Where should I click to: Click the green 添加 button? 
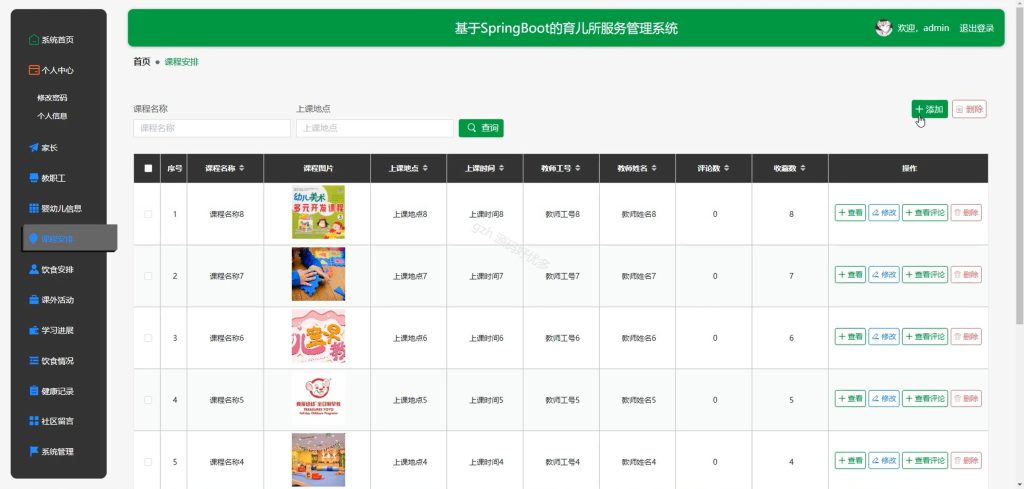[929, 109]
